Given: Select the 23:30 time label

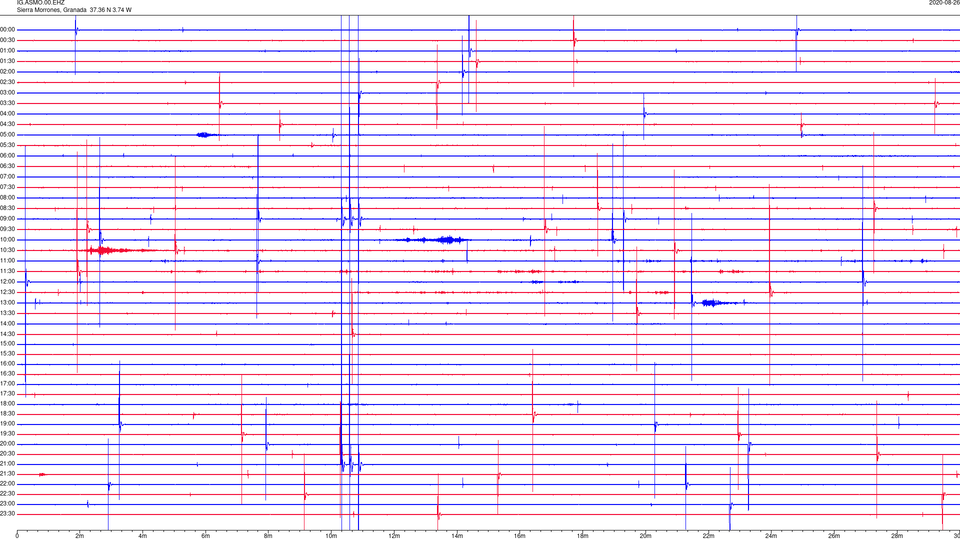Looking at the screenshot, I should pyautogui.click(x=7, y=514).
